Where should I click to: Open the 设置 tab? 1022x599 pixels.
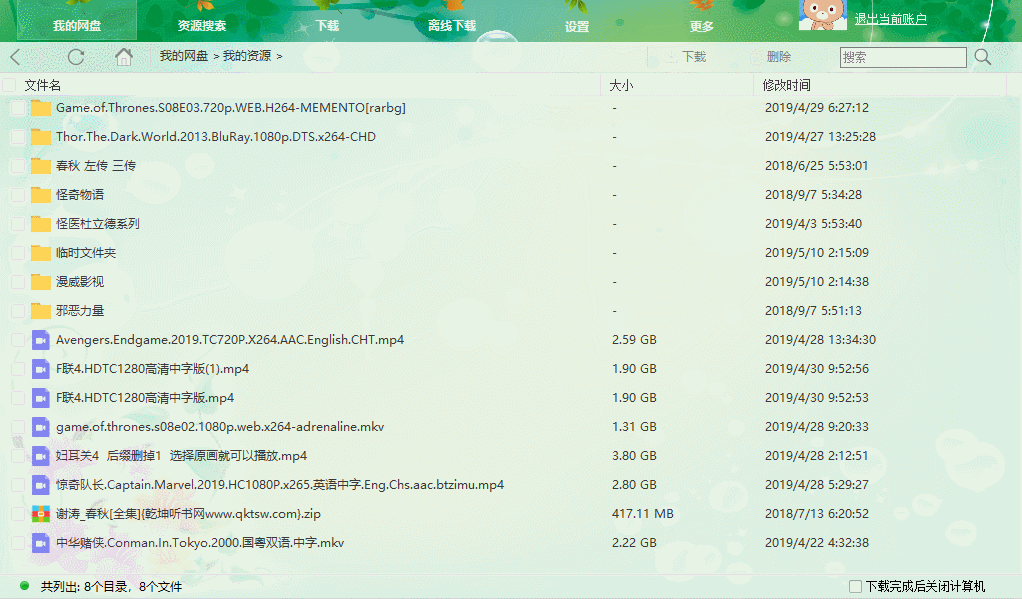click(577, 26)
